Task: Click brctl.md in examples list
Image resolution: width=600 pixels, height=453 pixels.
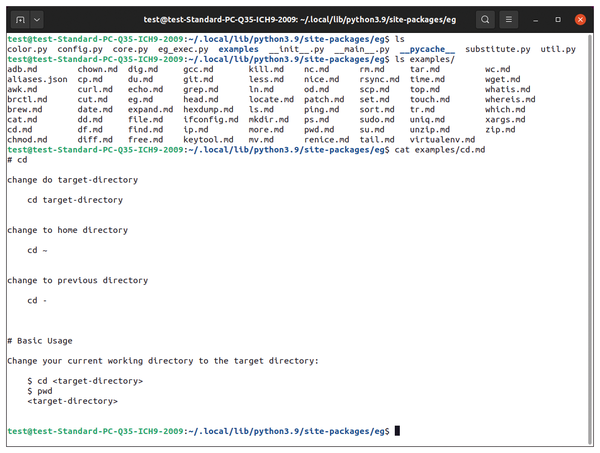Action: (27, 99)
